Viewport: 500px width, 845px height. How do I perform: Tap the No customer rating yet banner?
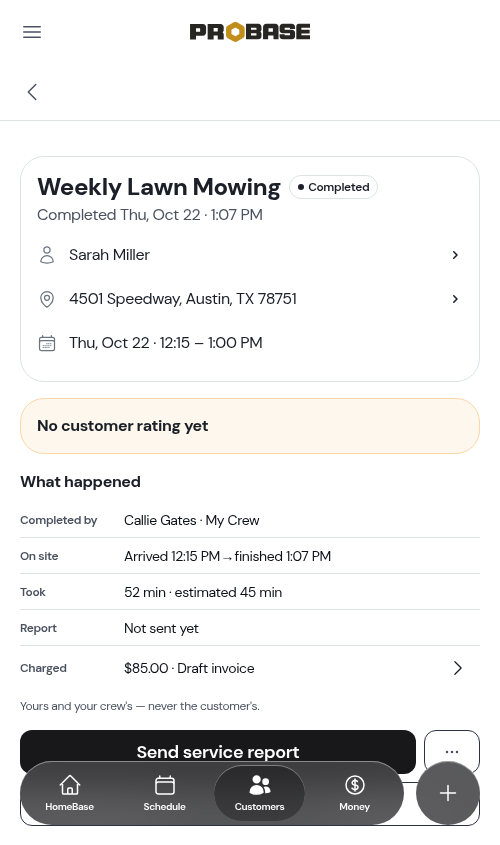(250, 426)
